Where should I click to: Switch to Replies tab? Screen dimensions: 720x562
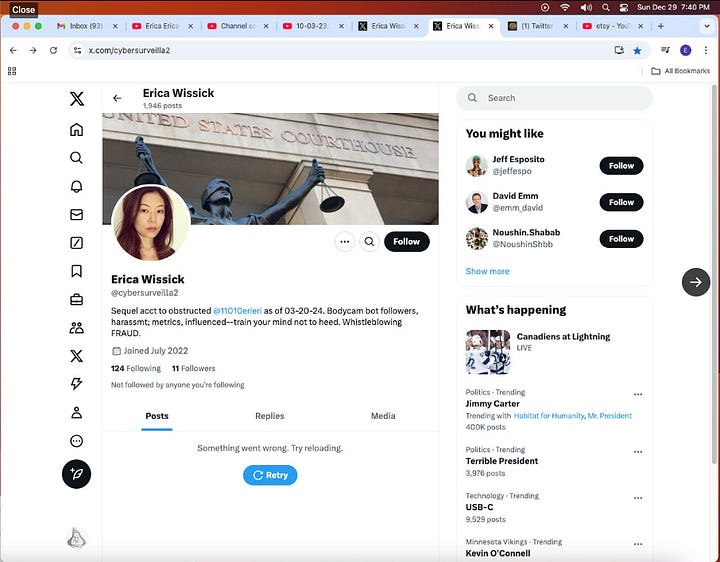click(270, 416)
